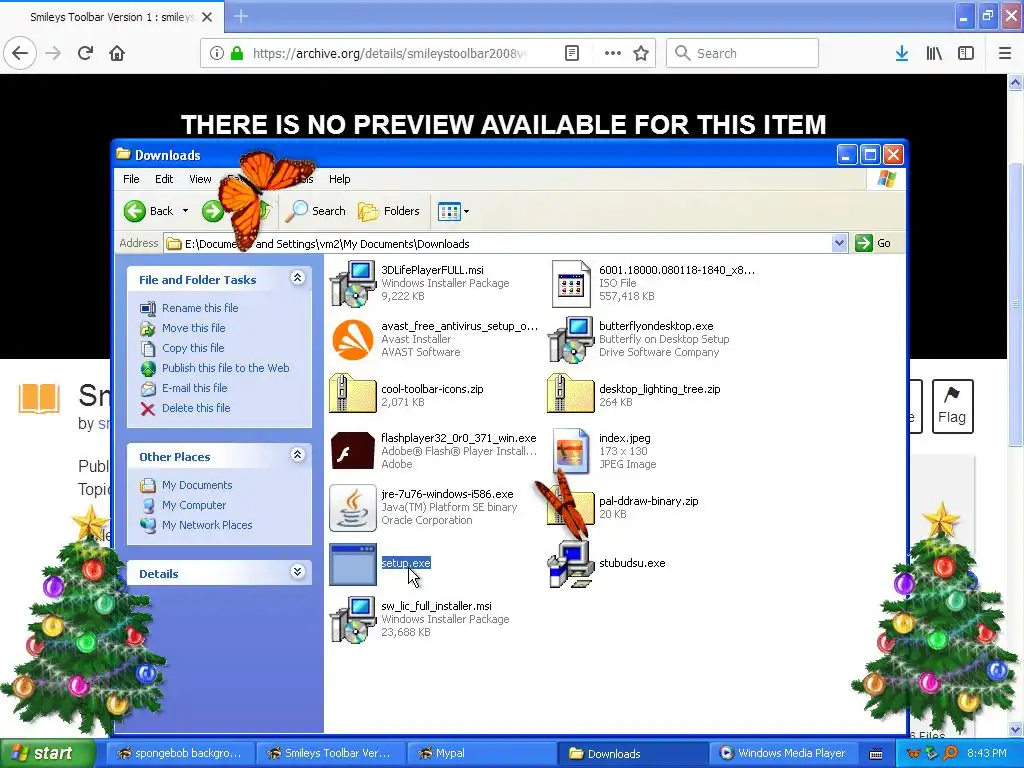The height and width of the screenshot is (768, 1024).
Task: Open the browser library icon
Action: [x=934, y=53]
